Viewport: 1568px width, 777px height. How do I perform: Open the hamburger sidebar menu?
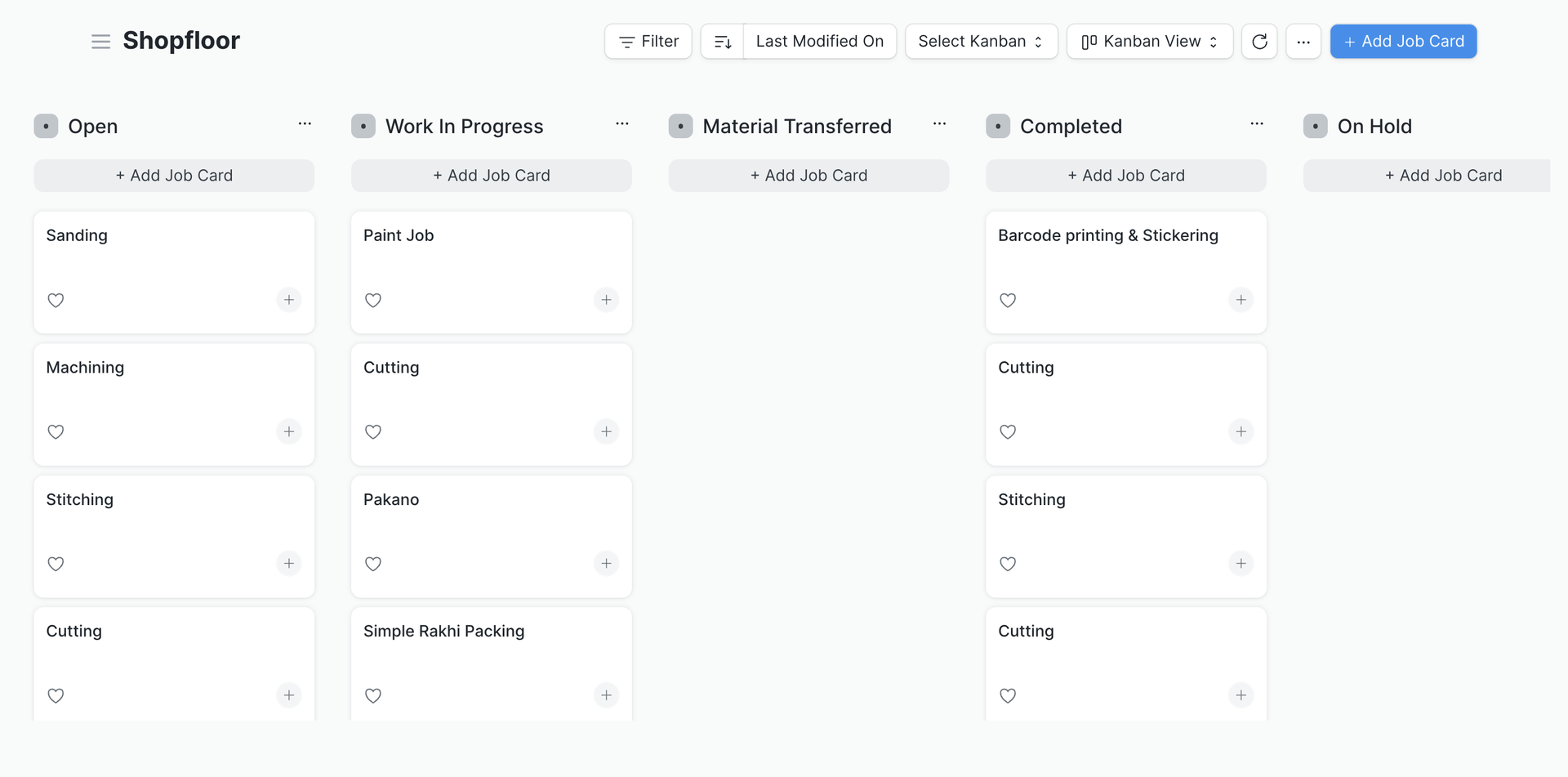click(100, 42)
